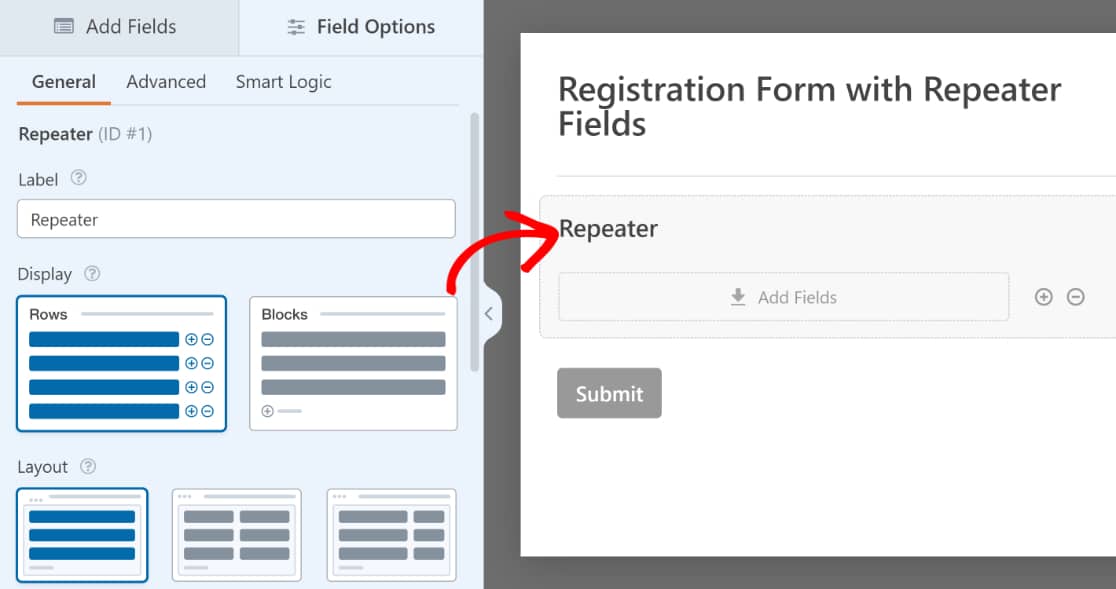Click the Submit button
The height and width of the screenshot is (589, 1116).
point(609,393)
